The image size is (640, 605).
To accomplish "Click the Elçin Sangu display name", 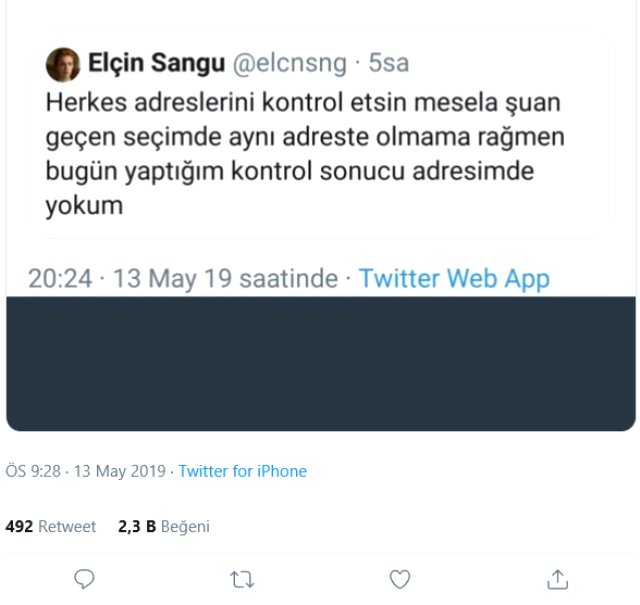I will click(x=156, y=64).
